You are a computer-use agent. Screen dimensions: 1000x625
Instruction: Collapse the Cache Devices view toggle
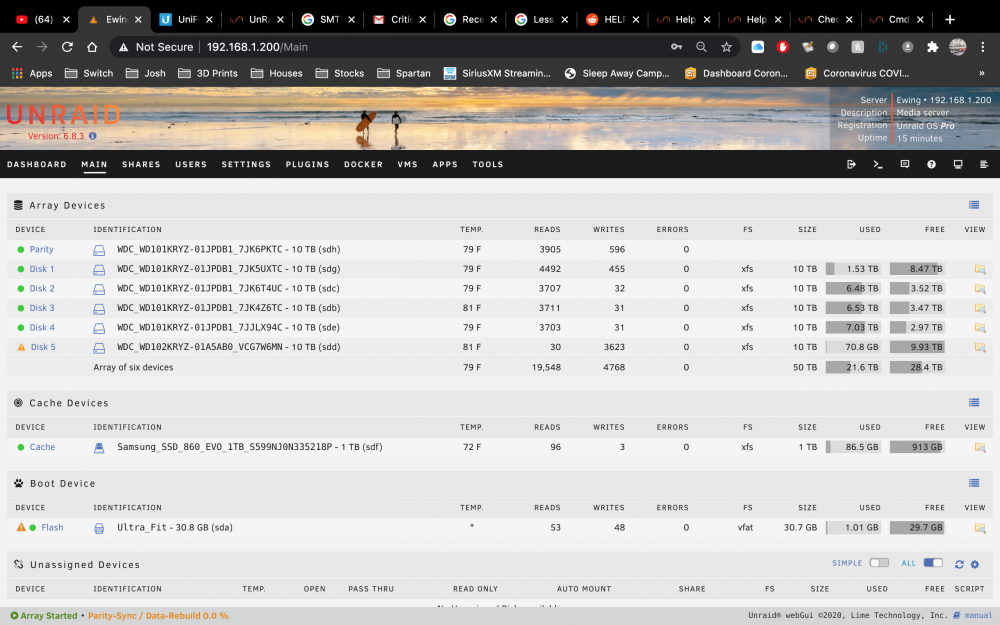pyautogui.click(x=974, y=402)
